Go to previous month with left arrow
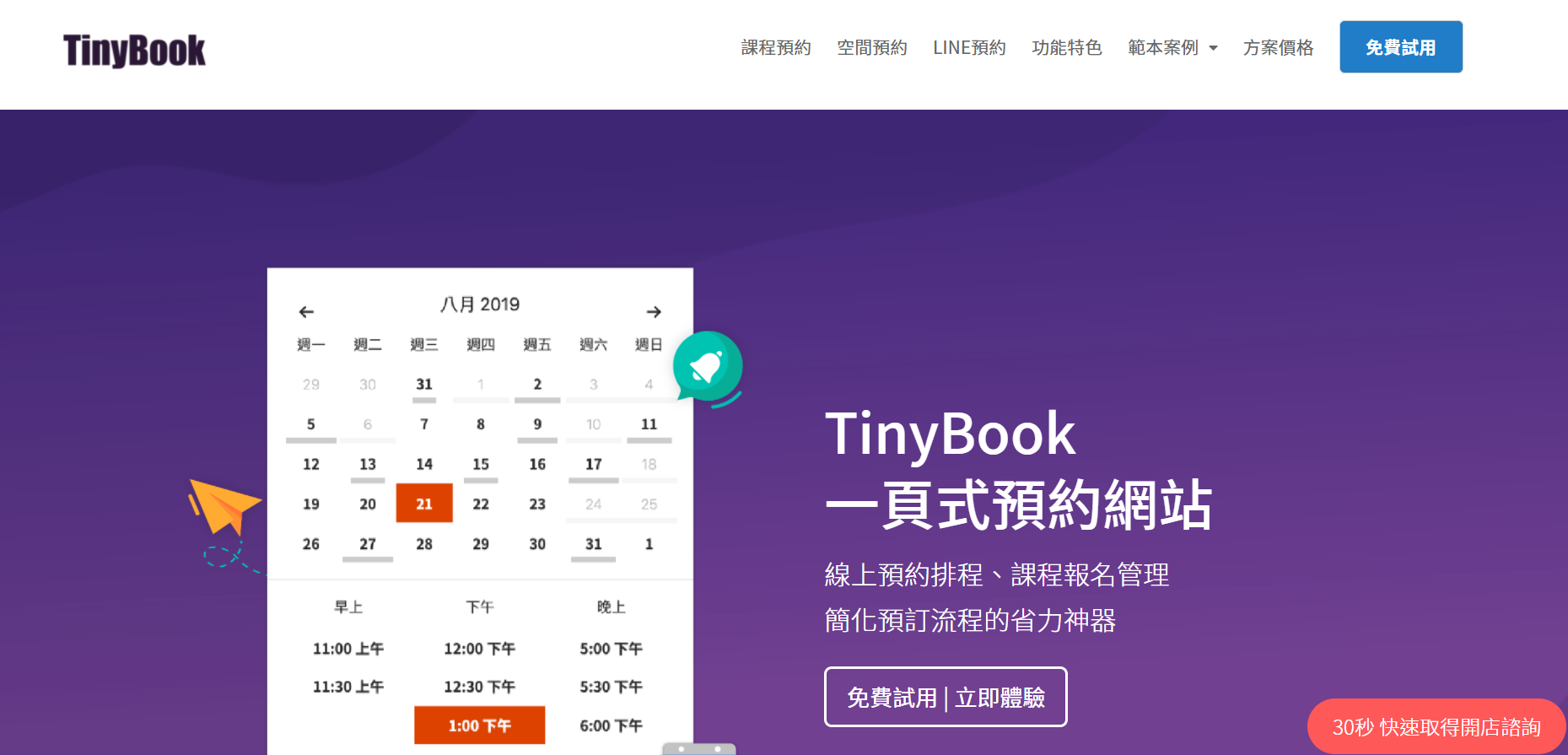 coord(306,312)
